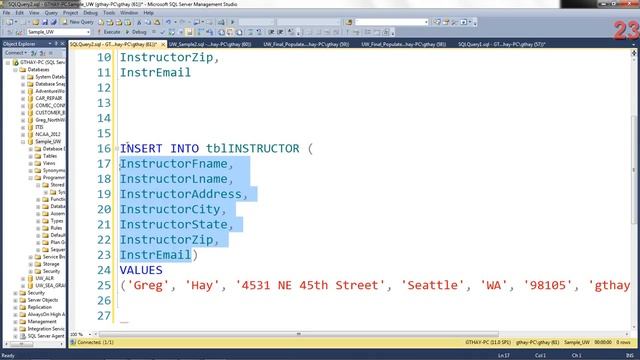640x360 pixels.
Task: Click the Open File folder icon
Action: [36, 22]
